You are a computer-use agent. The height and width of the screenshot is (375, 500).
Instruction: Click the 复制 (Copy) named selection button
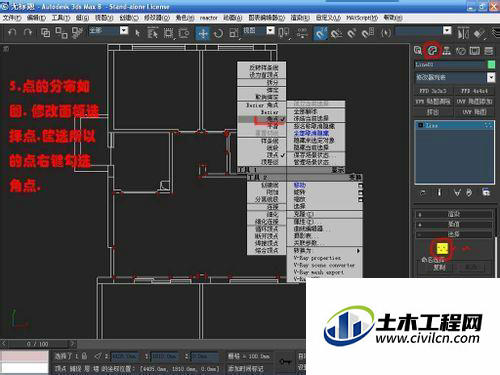click(x=439, y=267)
